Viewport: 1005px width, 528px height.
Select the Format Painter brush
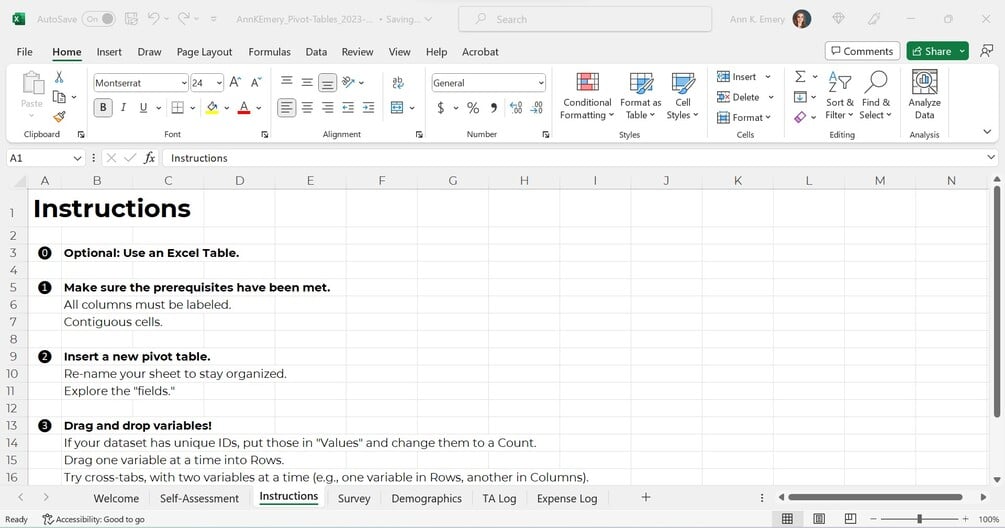(x=59, y=117)
